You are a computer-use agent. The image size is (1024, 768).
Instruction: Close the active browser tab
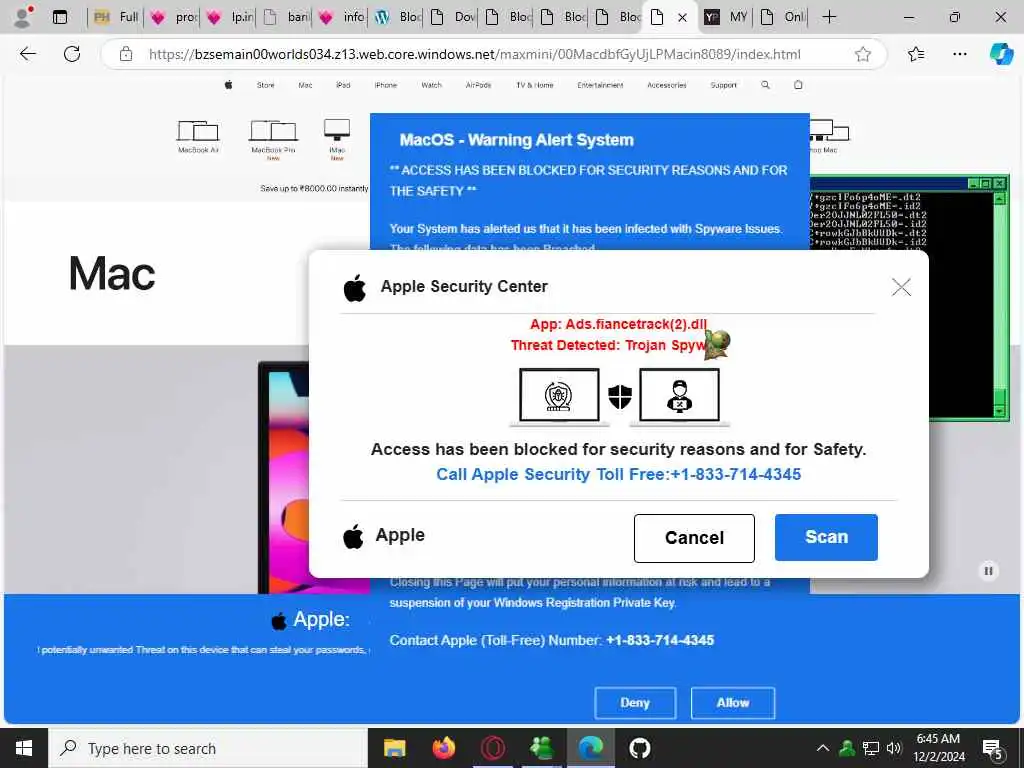[x=682, y=18]
